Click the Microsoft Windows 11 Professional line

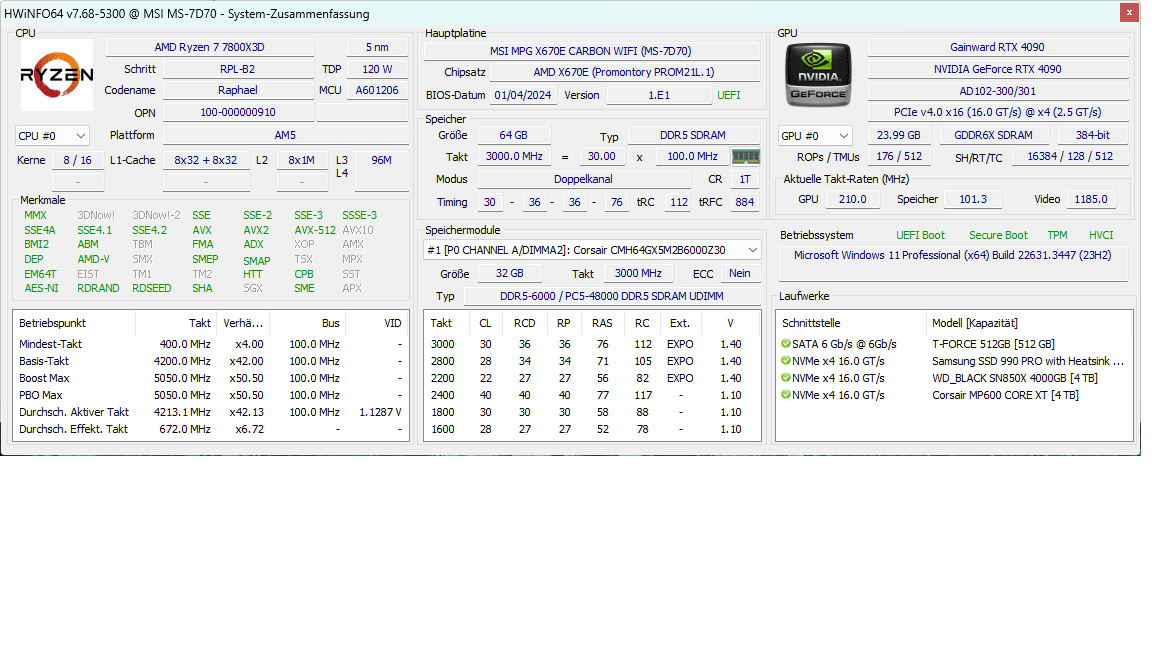[952, 255]
